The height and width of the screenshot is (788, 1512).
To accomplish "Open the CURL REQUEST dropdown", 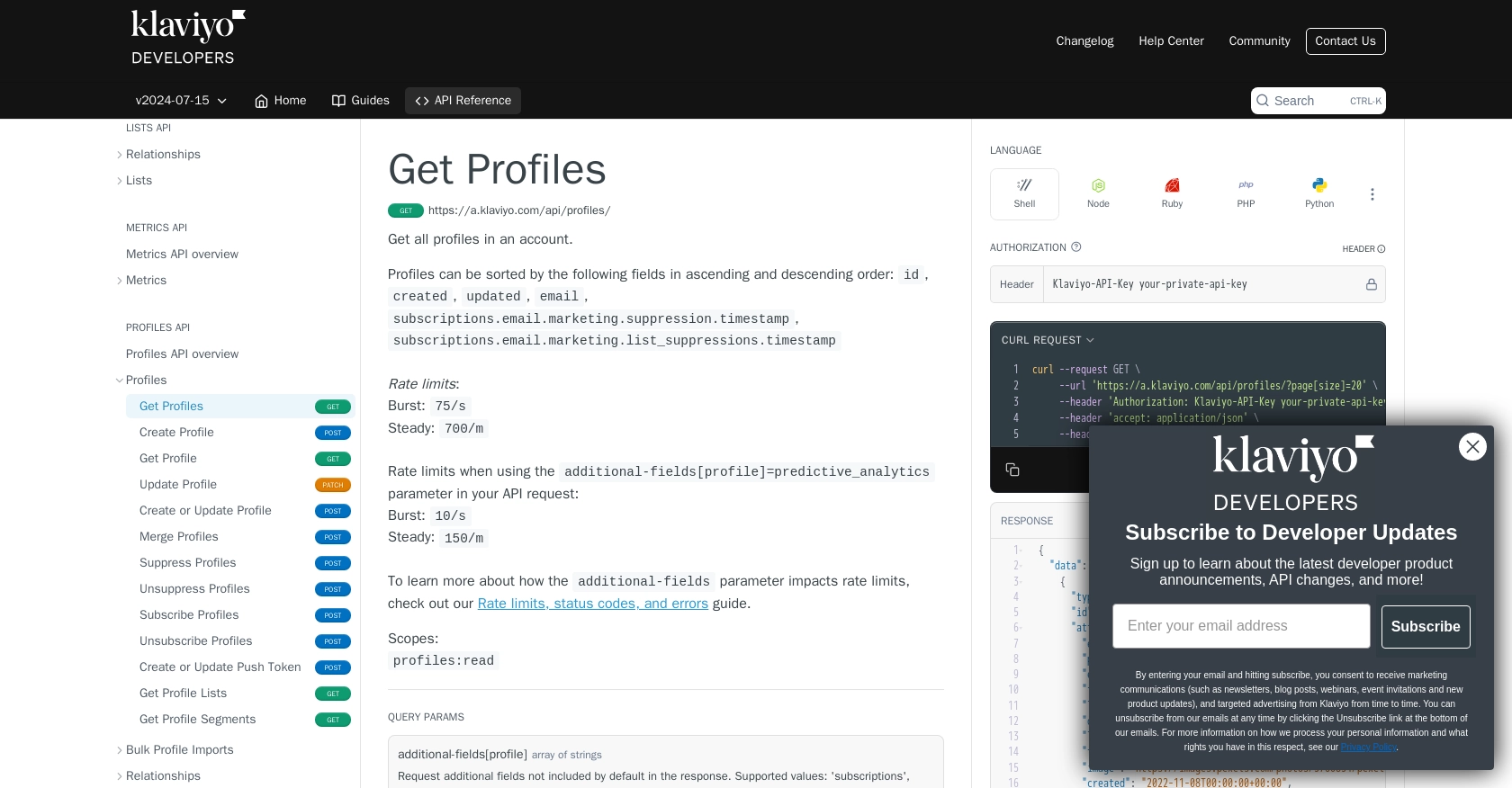I will (1048, 340).
